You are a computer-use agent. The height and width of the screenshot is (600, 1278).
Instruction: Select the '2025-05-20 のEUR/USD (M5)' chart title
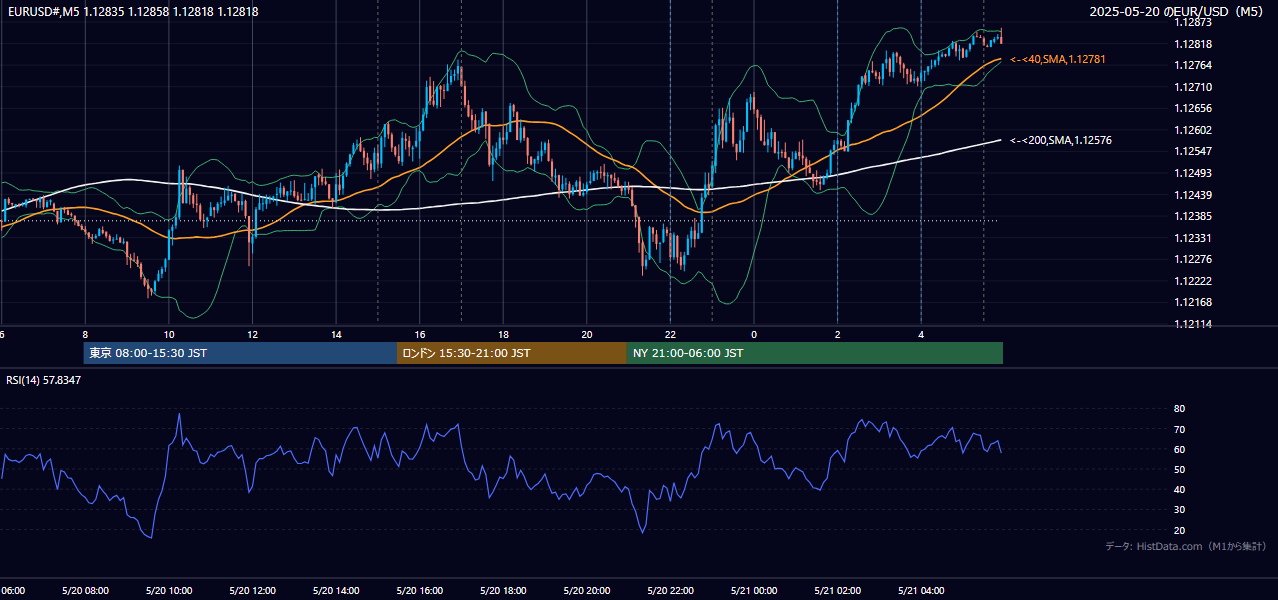point(1178,11)
